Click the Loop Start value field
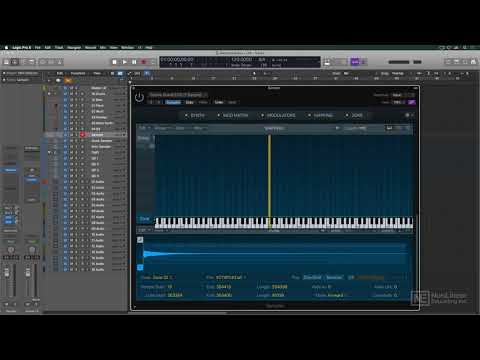480x360 pixels. [x=175, y=295]
